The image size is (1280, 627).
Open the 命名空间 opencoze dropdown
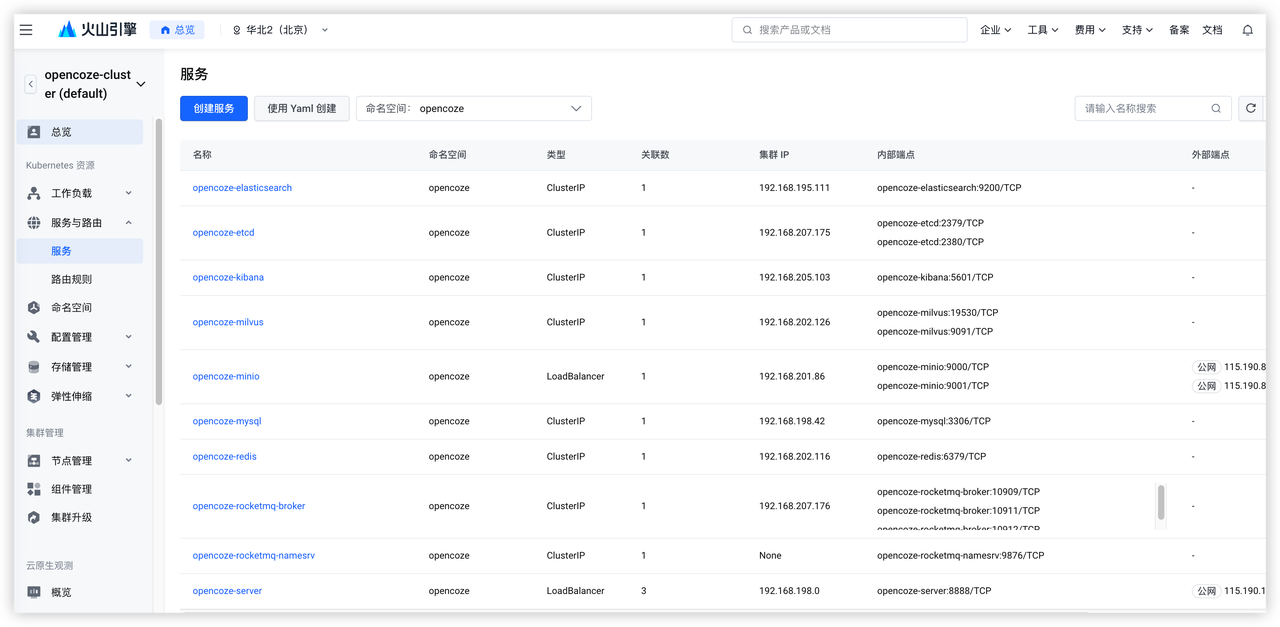[474, 108]
